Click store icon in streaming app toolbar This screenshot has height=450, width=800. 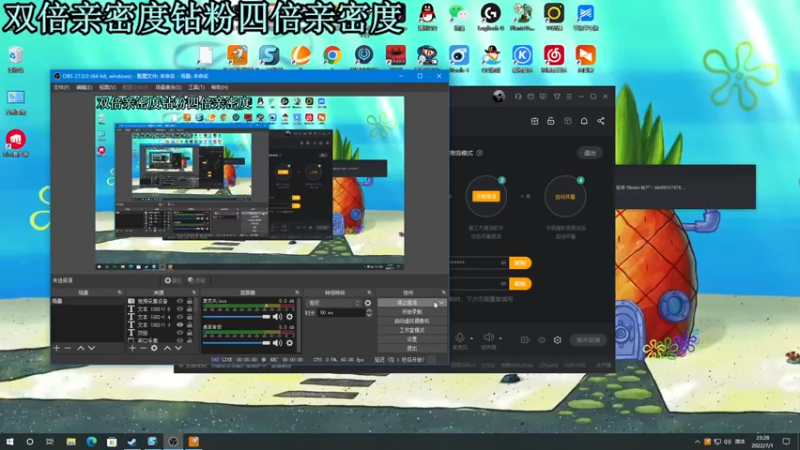pos(534,121)
